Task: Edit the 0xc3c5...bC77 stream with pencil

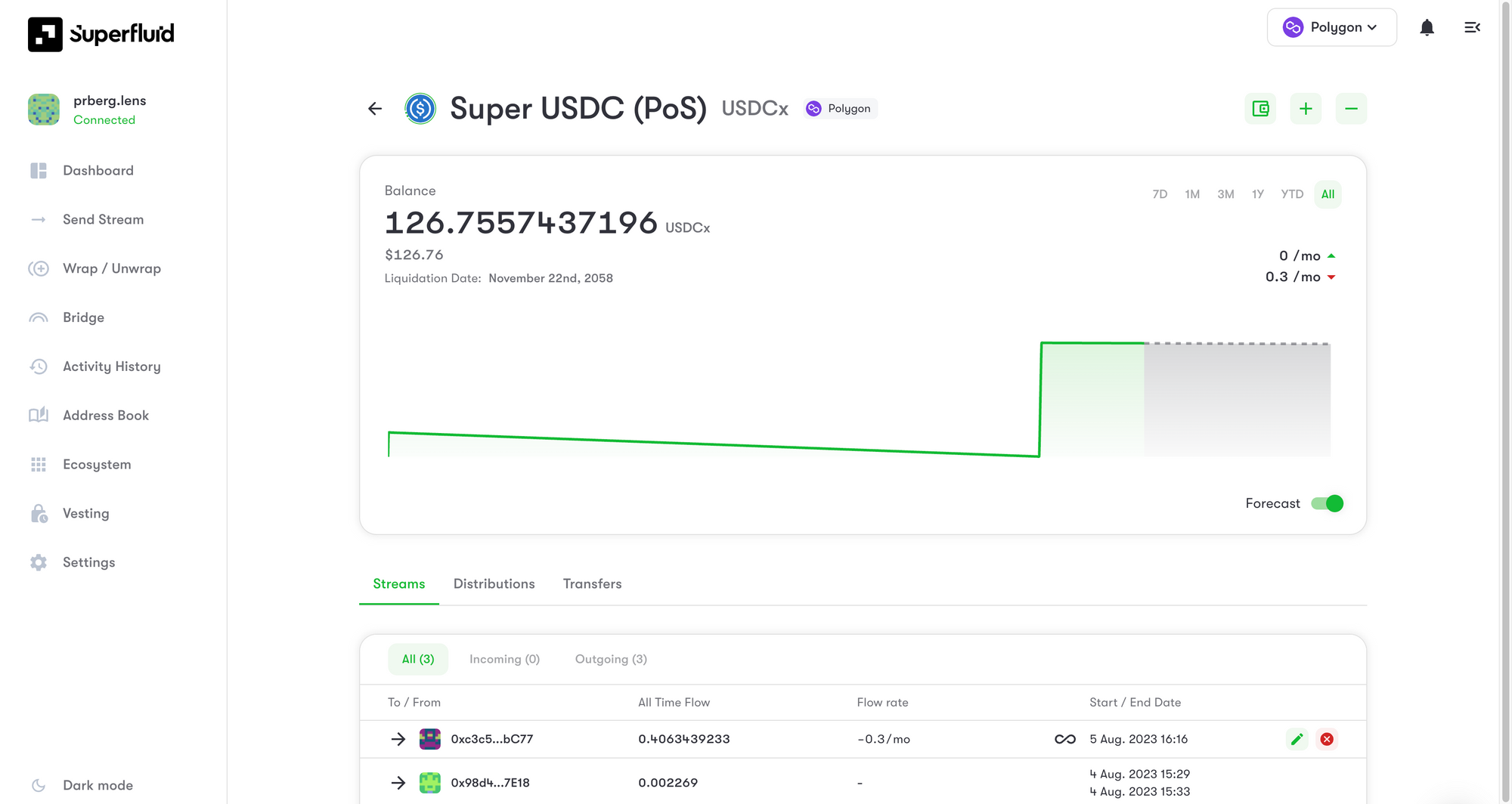Action: 1297,739
